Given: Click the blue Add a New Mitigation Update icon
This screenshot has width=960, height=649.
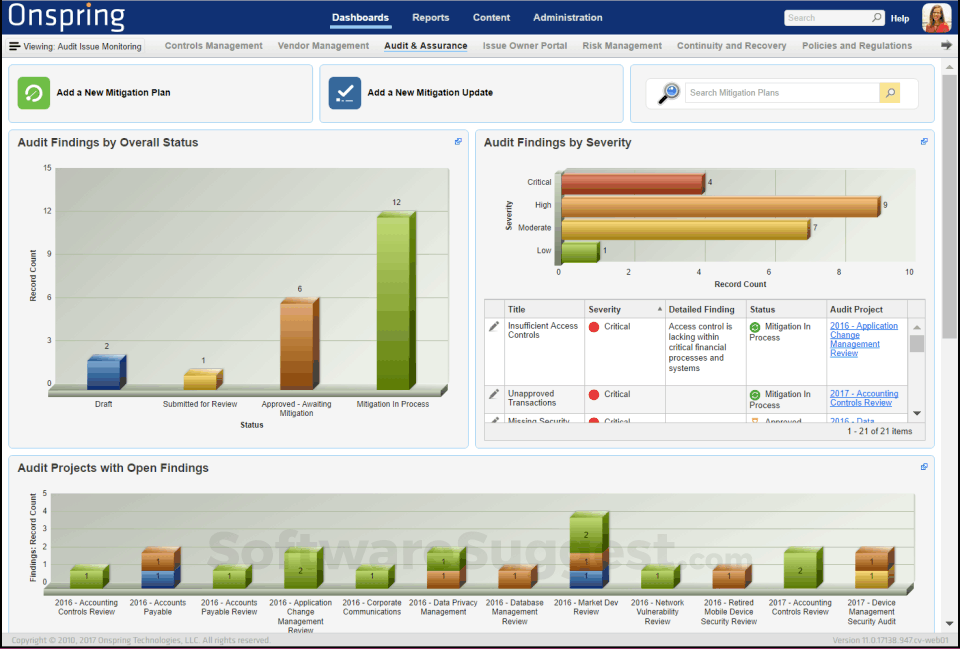Looking at the screenshot, I should 345,93.
